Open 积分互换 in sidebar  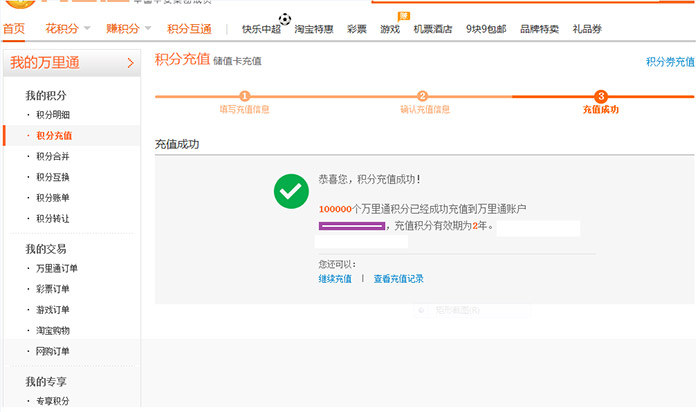tap(53, 177)
